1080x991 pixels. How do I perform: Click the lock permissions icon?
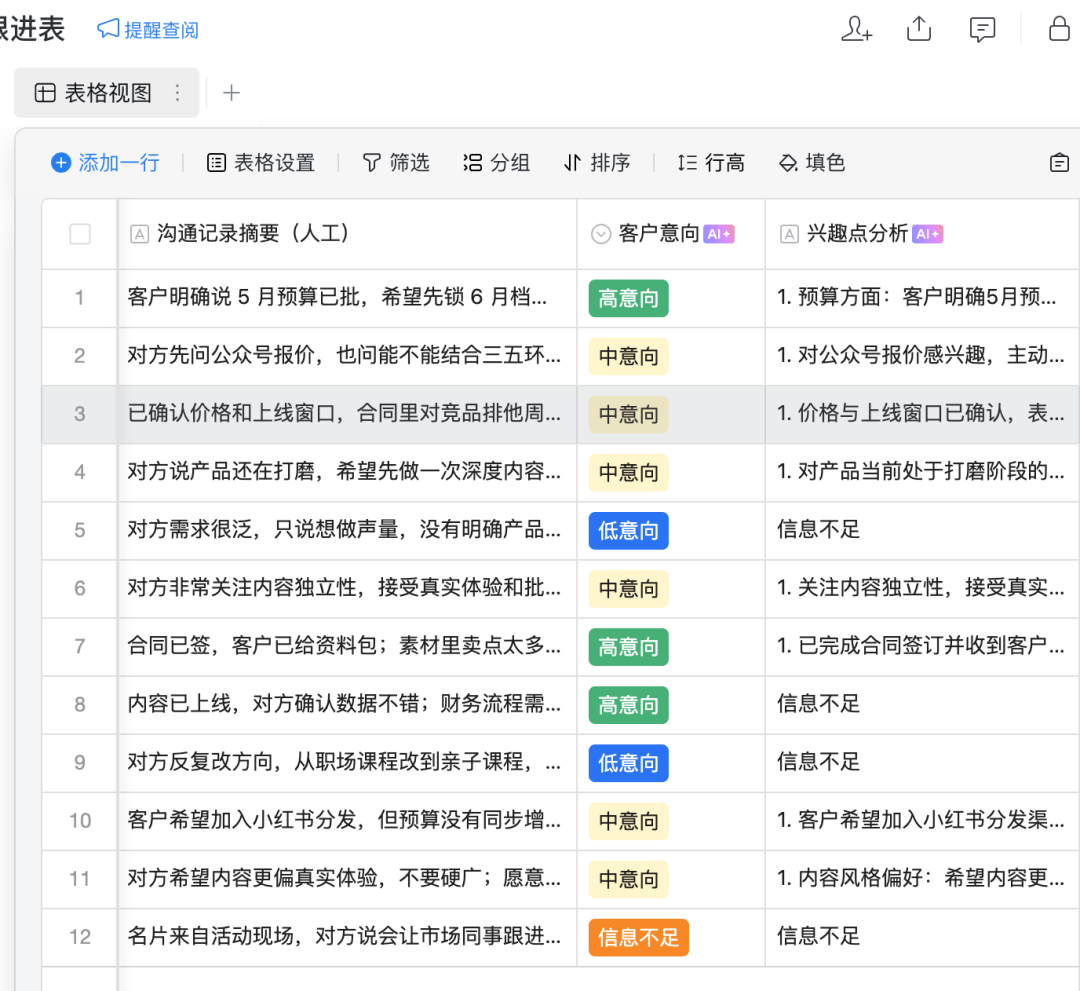[1059, 29]
